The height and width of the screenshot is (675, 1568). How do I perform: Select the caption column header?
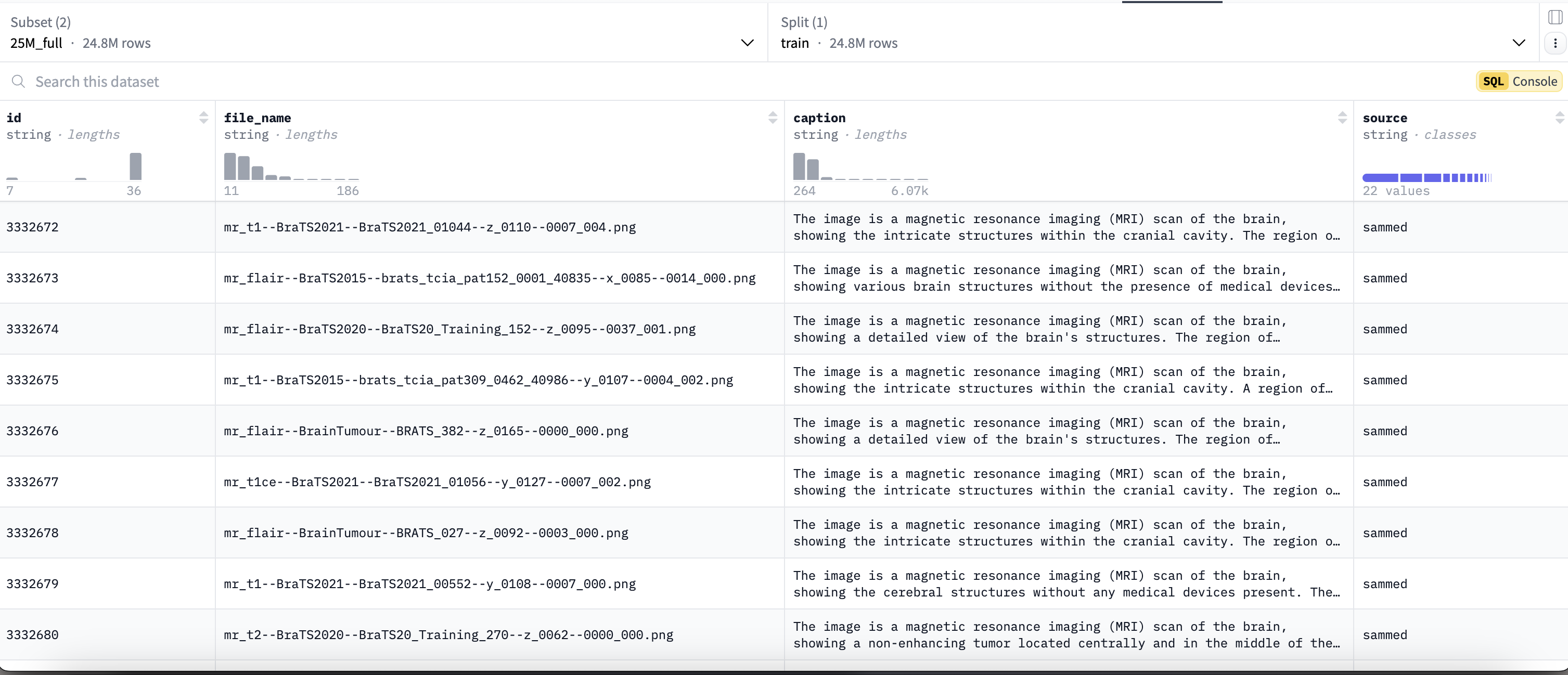819,118
